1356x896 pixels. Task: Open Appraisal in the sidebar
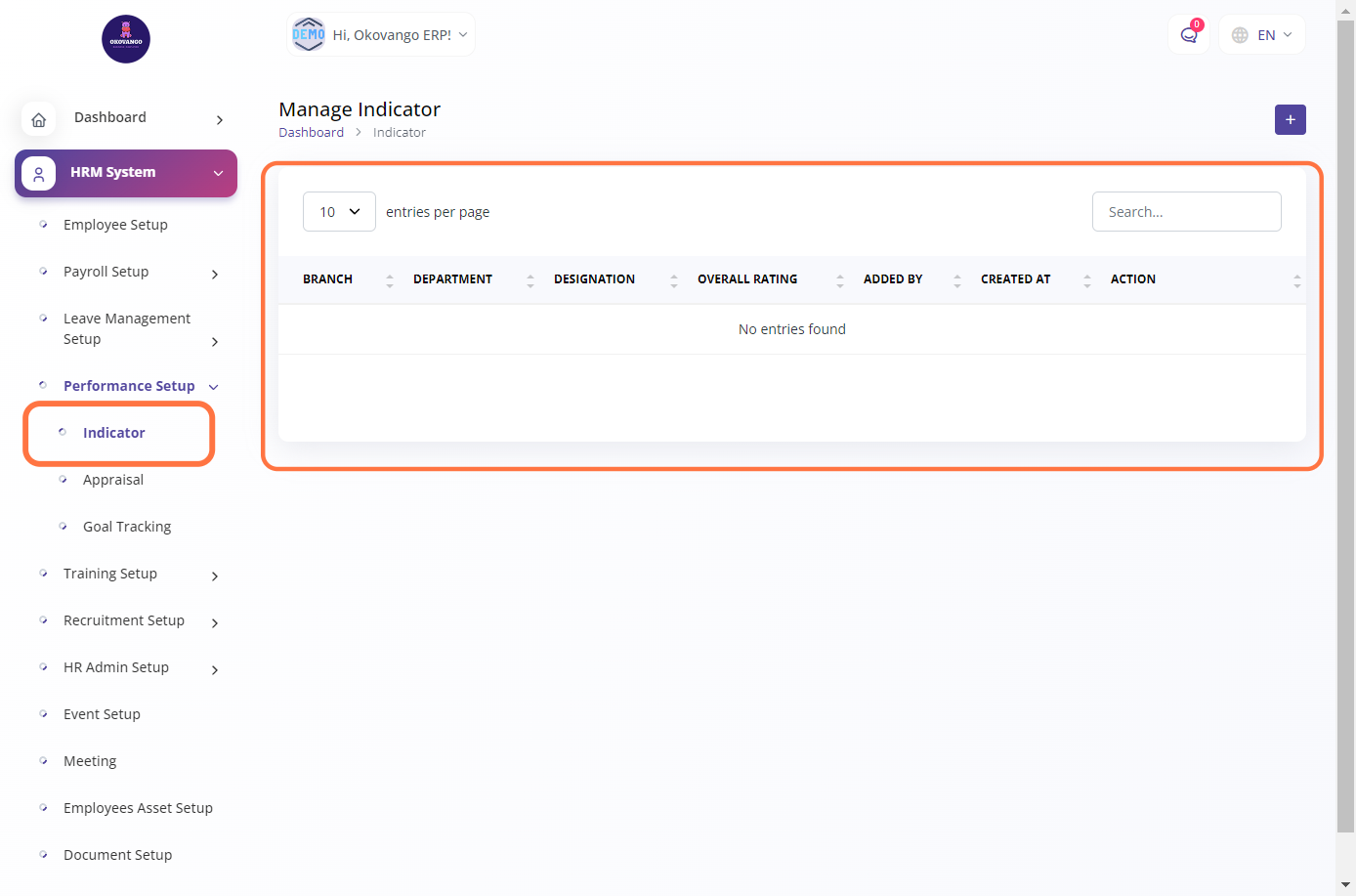click(113, 480)
